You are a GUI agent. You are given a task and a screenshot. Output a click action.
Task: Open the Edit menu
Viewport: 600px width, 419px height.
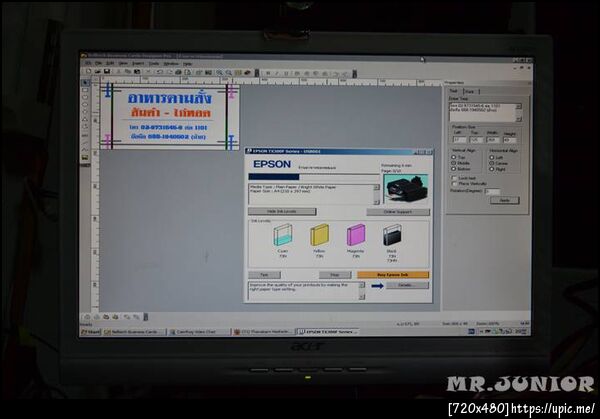(110, 63)
